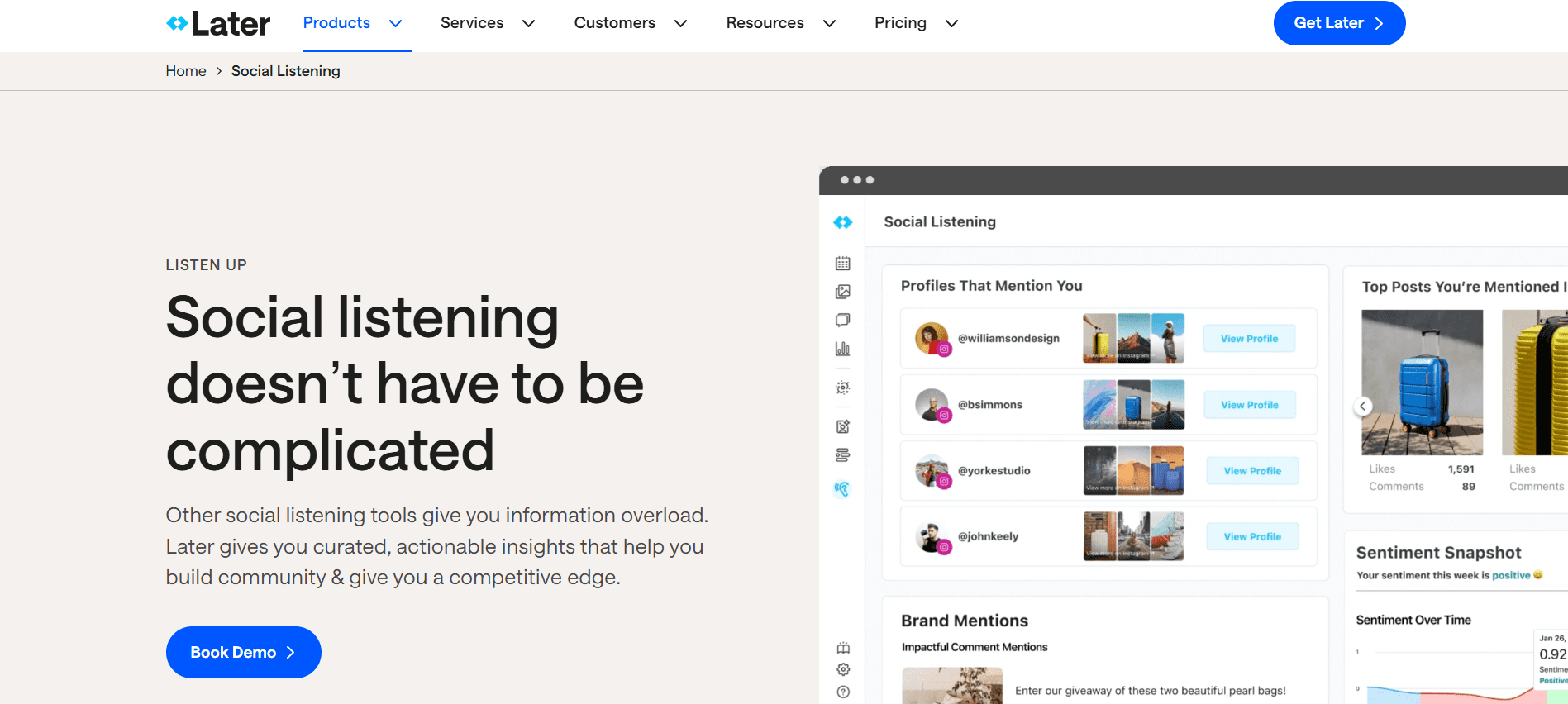Open the calendar icon in app sidebar
The height and width of the screenshot is (704, 1568).
[842, 264]
